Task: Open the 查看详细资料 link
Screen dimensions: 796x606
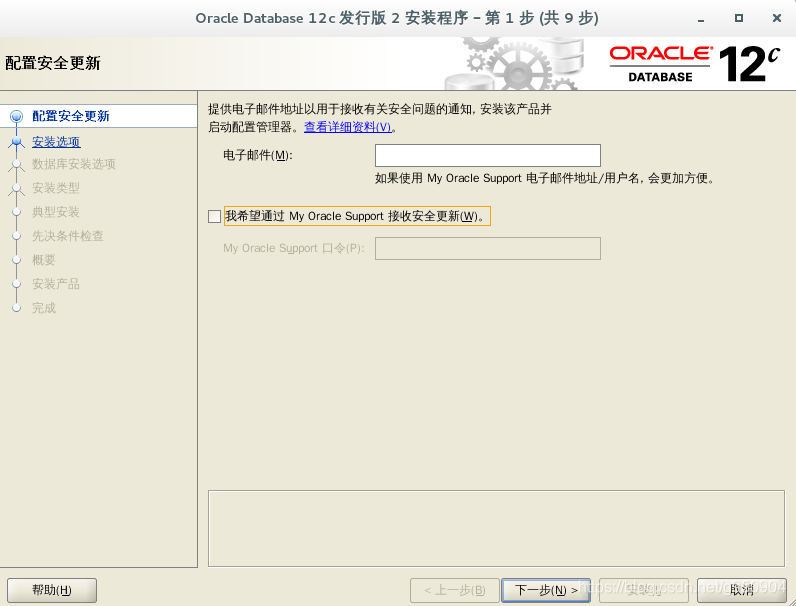Action: click(x=347, y=127)
